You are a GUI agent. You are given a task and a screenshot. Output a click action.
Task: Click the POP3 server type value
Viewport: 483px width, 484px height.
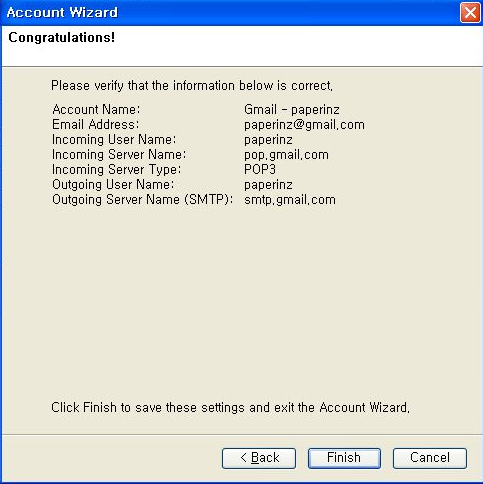(x=260, y=169)
